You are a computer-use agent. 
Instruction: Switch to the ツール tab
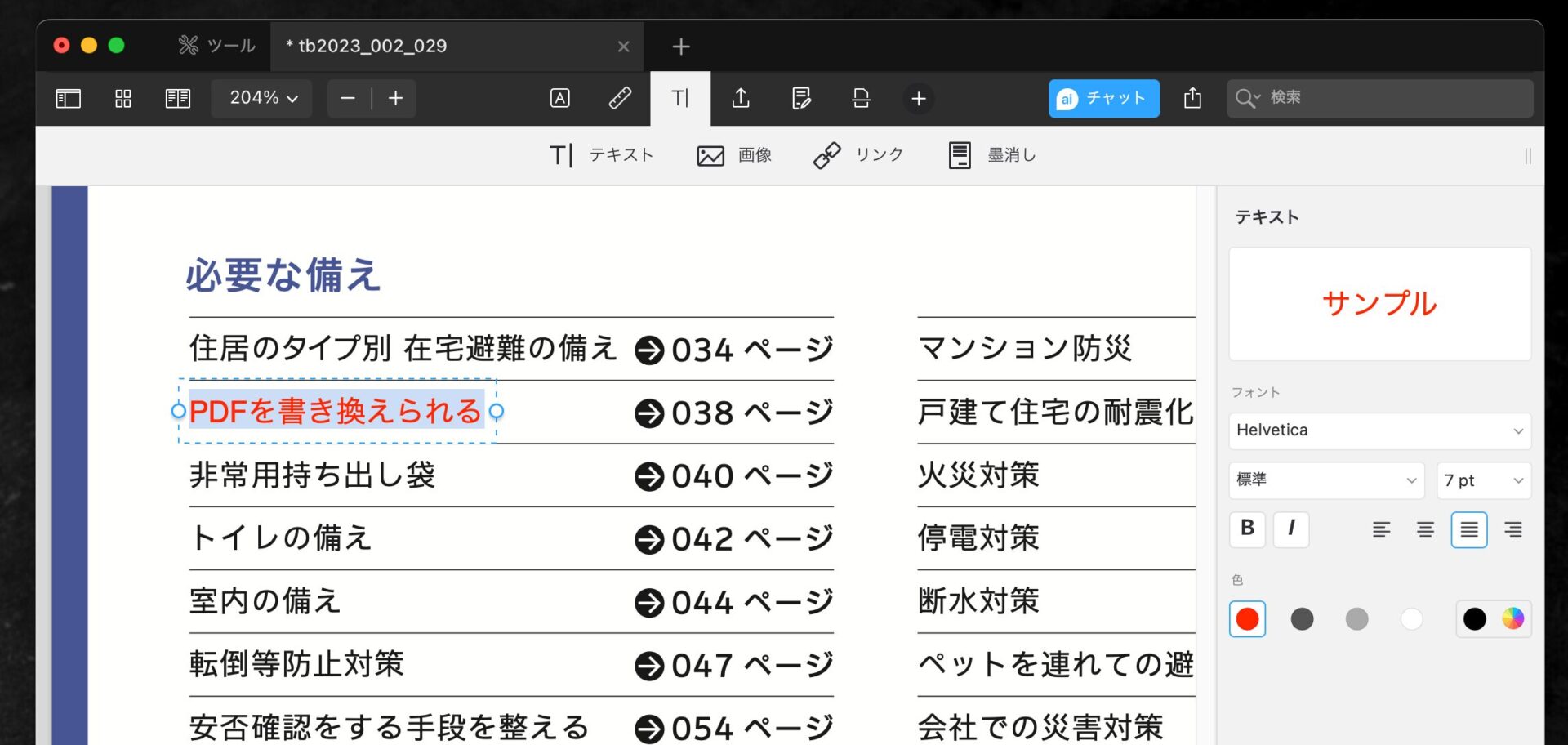point(217,46)
